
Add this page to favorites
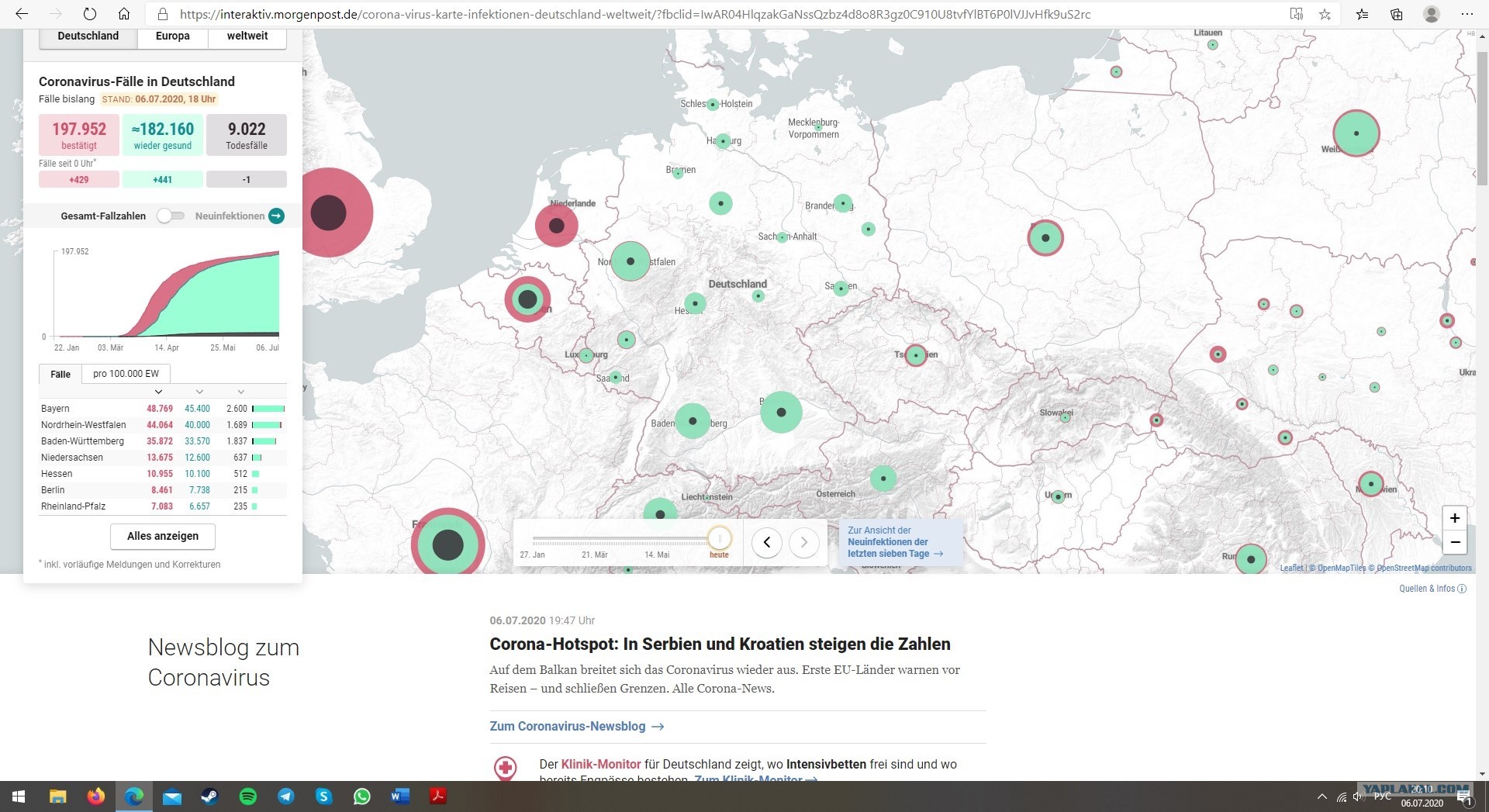[x=1325, y=14]
